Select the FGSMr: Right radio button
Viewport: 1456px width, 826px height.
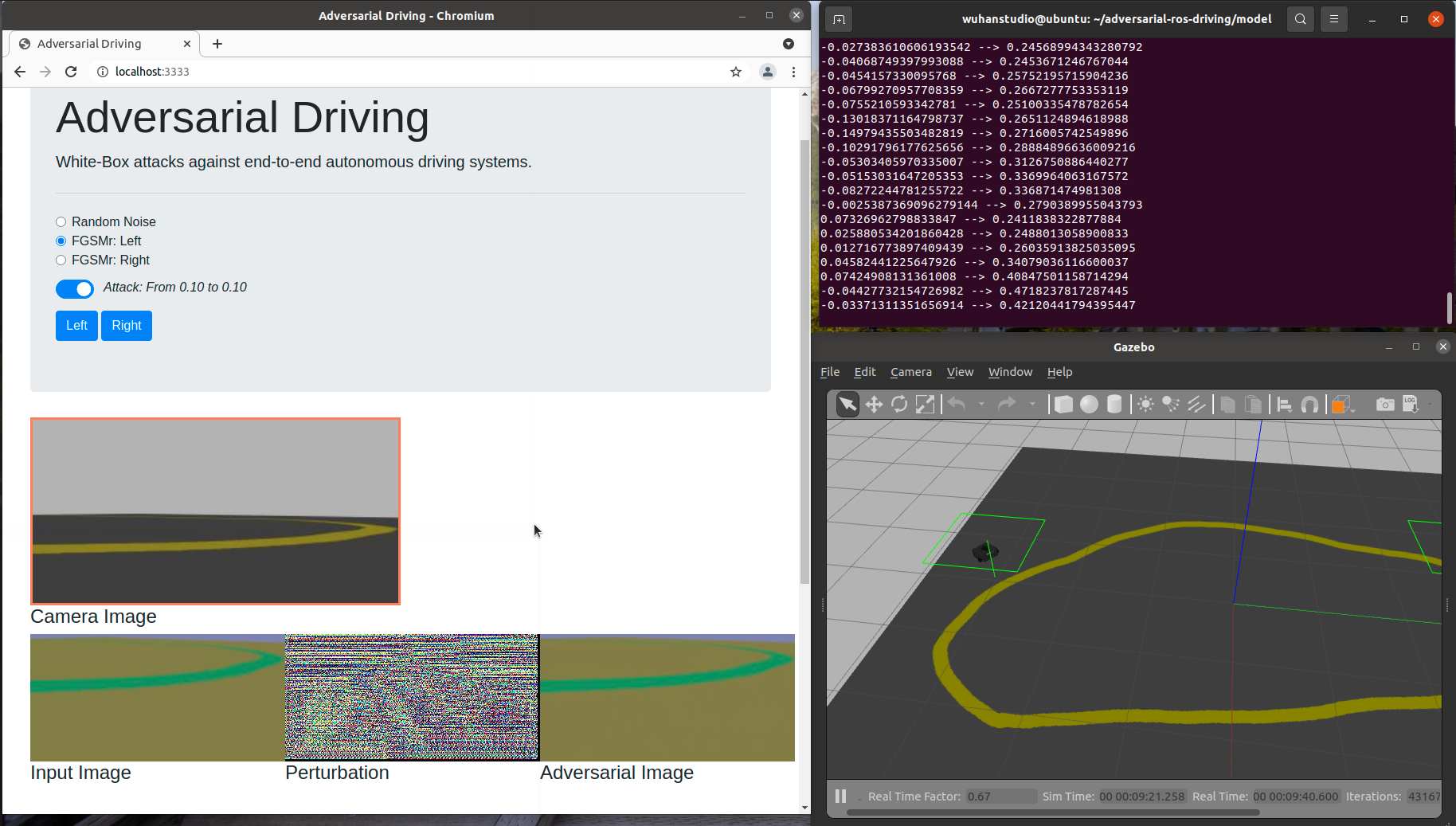click(x=61, y=260)
